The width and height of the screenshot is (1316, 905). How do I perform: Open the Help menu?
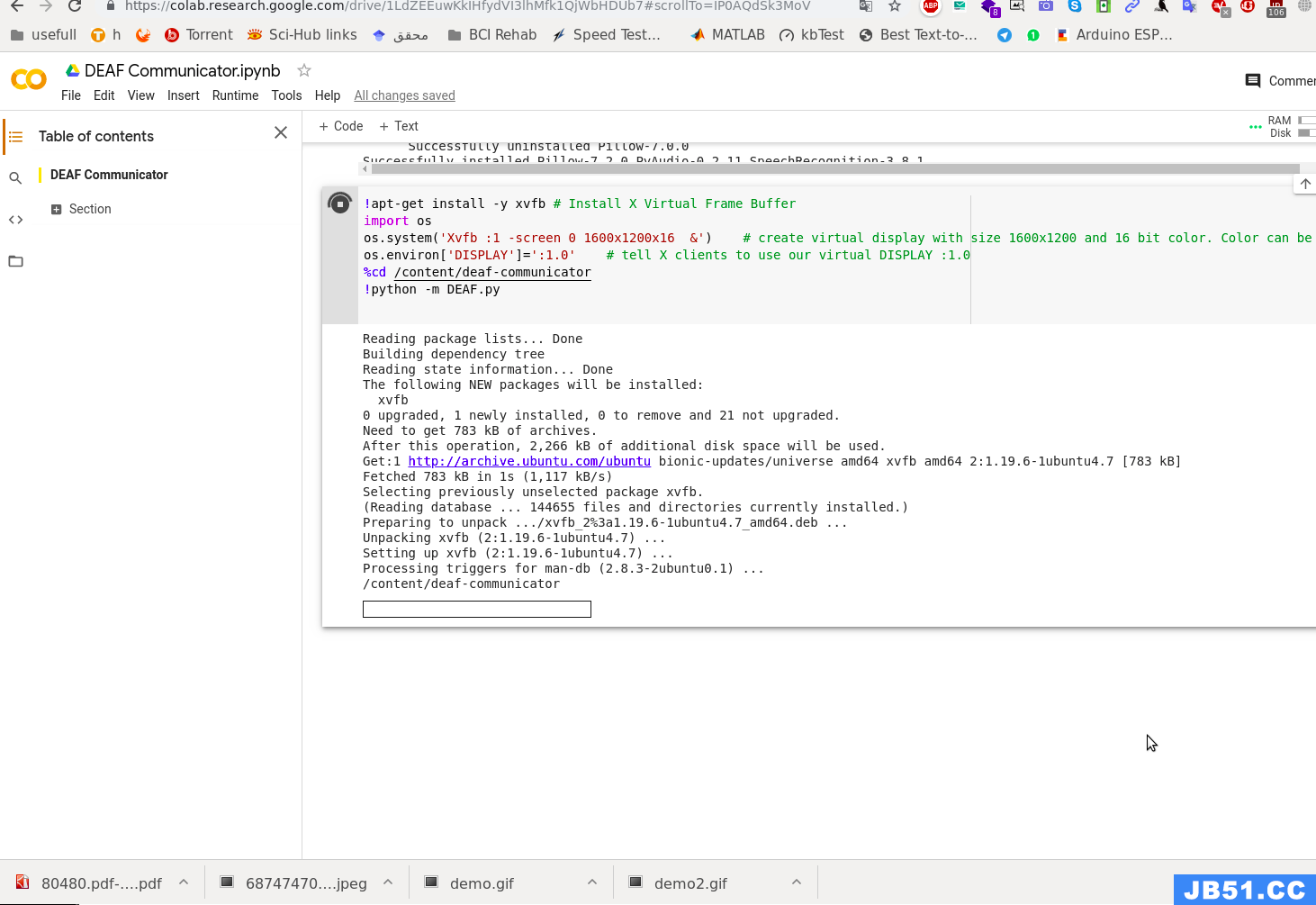coord(328,95)
